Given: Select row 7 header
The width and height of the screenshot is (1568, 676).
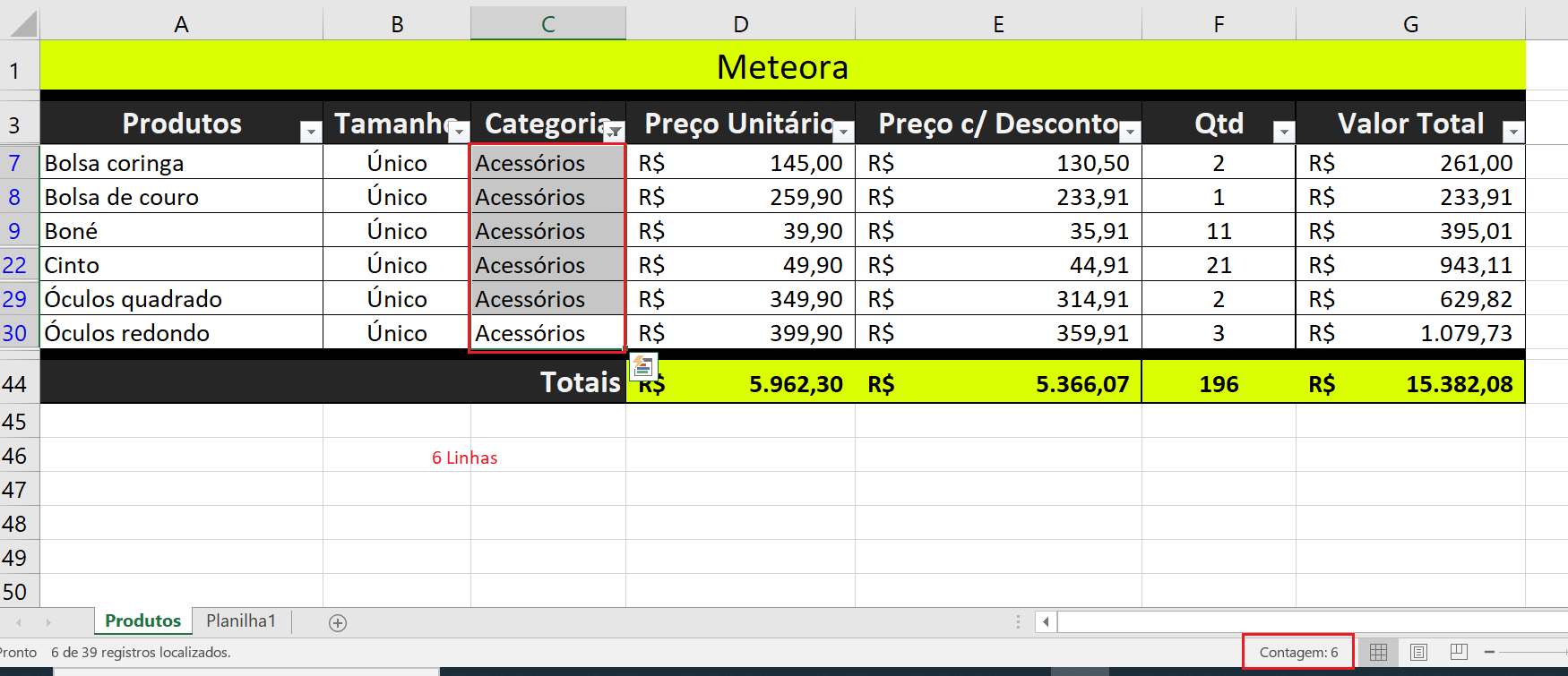Looking at the screenshot, I should pos(19,163).
